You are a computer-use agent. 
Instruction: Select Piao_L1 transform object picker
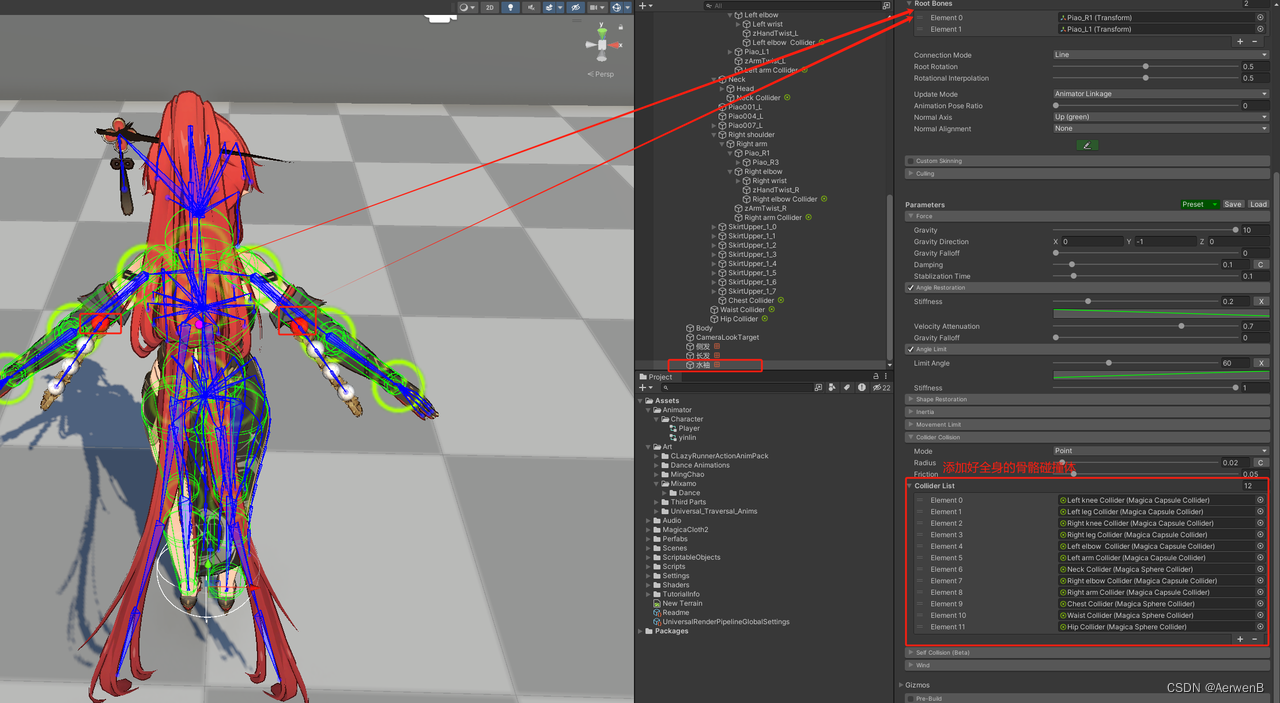(1260, 30)
